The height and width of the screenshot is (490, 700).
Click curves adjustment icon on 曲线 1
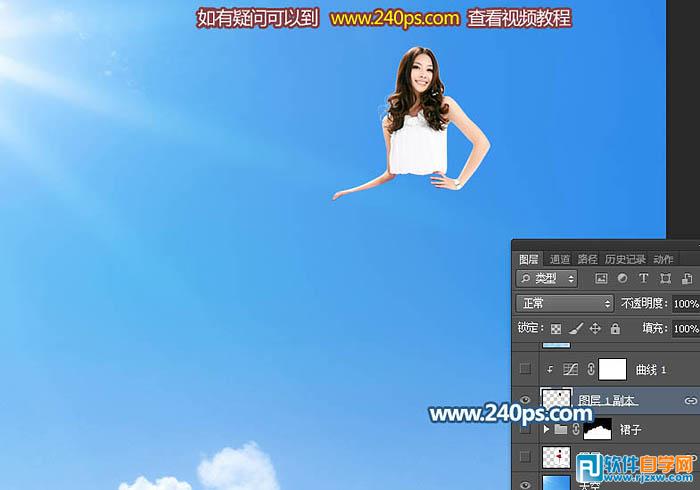(x=570, y=369)
